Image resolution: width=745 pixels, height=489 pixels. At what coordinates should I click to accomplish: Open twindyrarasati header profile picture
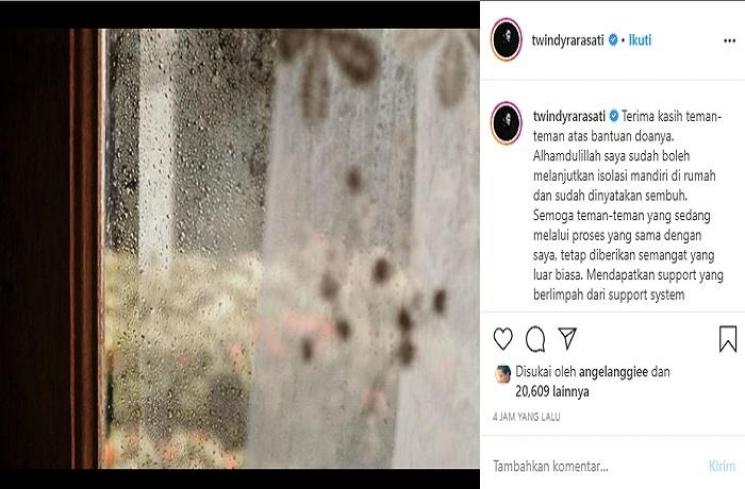click(506, 39)
